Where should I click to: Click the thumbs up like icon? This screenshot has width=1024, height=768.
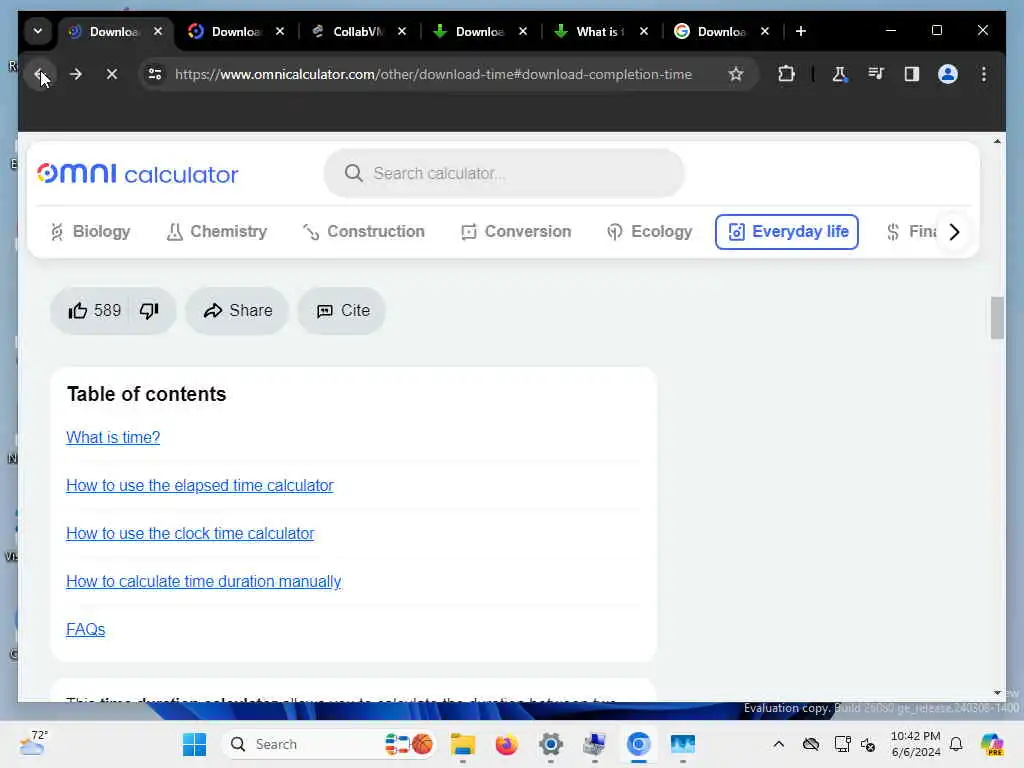[x=78, y=311]
